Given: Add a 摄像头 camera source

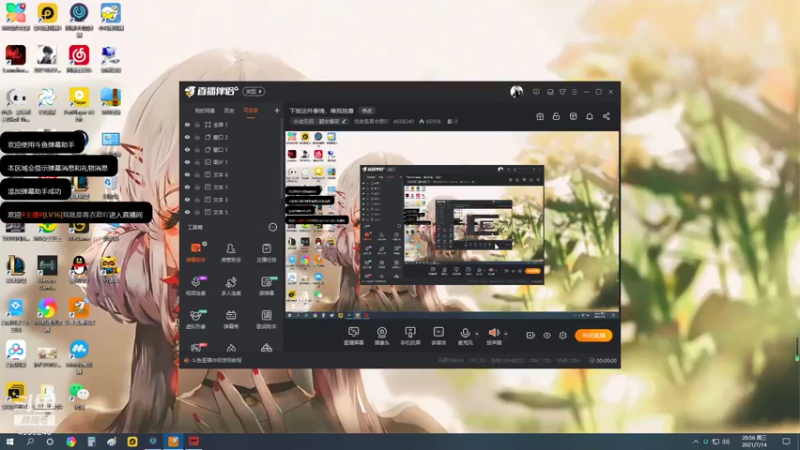Looking at the screenshot, I should [x=382, y=336].
